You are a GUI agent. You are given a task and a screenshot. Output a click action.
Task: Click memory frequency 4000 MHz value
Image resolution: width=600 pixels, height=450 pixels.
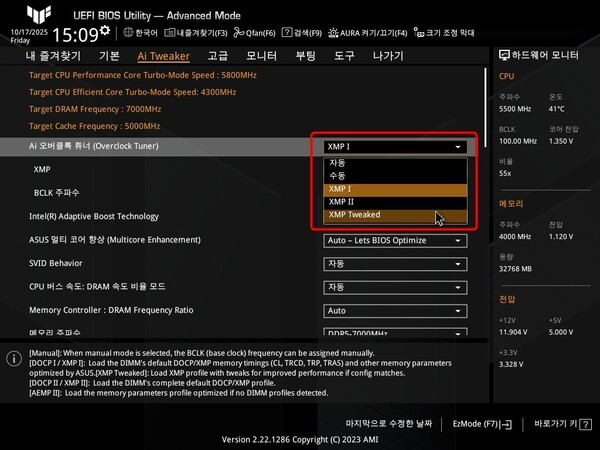click(x=515, y=237)
